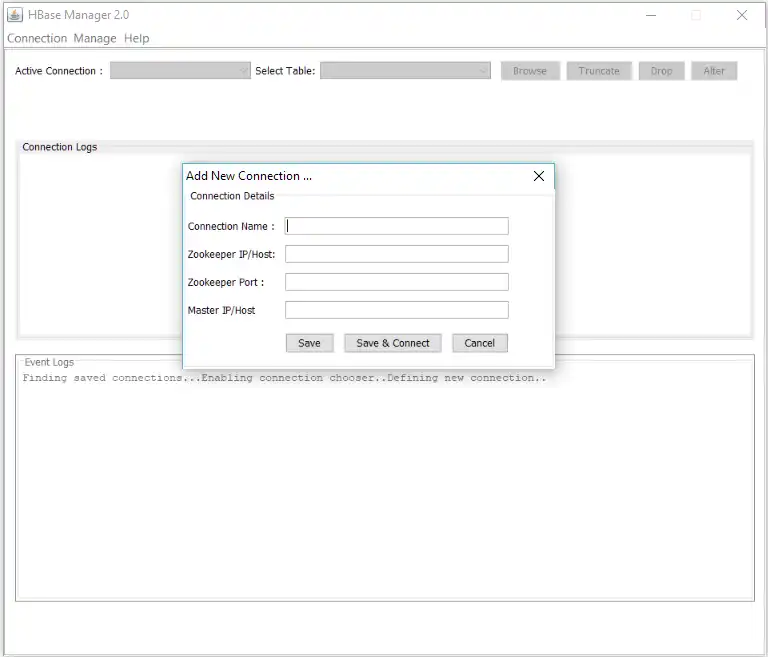This screenshot has width=768, height=657.
Task: Click the Connection Logs panel title
Action: click(x=60, y=147)
